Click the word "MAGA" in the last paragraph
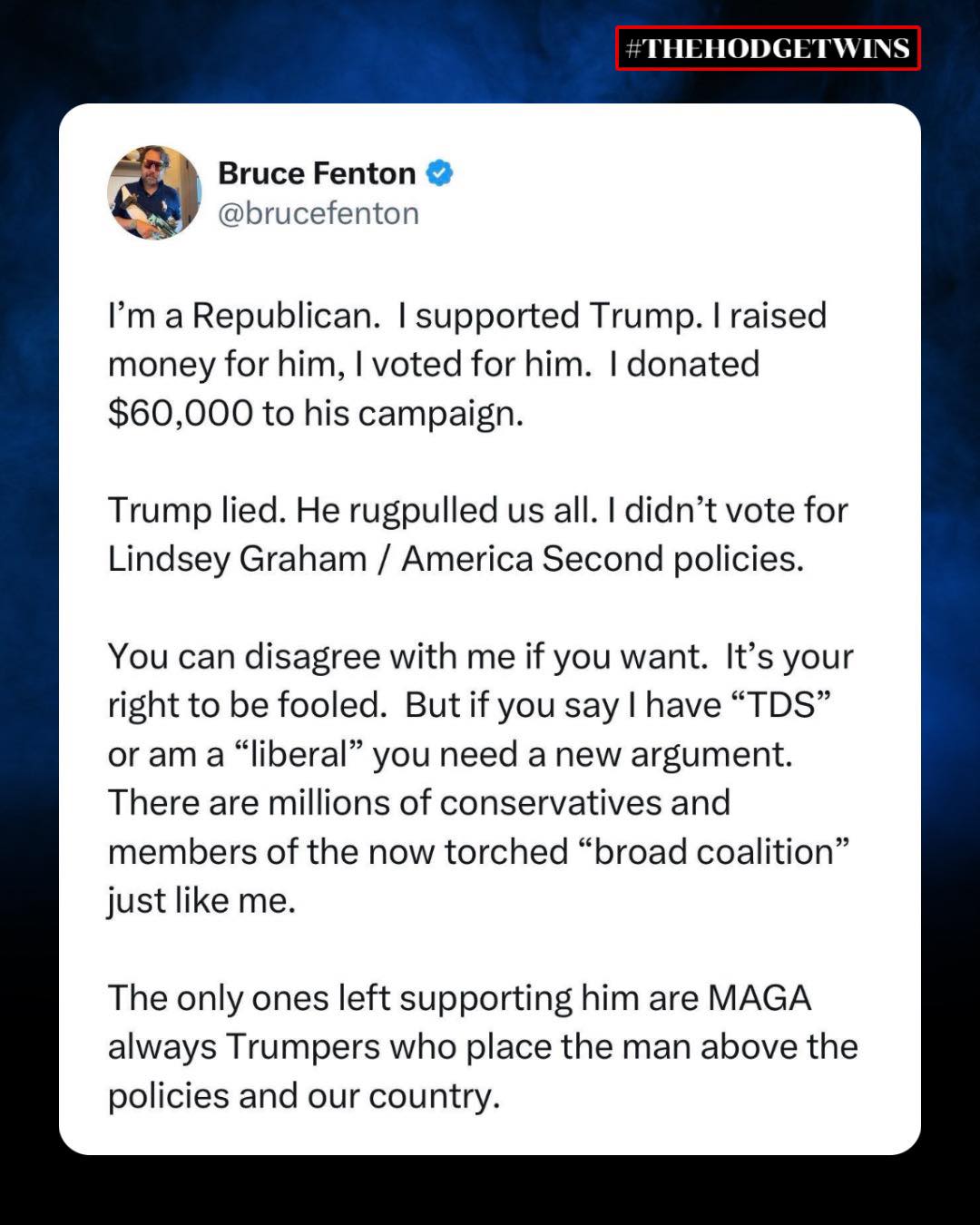The width and height of the screenshot is (980, 1225). tap(759, 998)
